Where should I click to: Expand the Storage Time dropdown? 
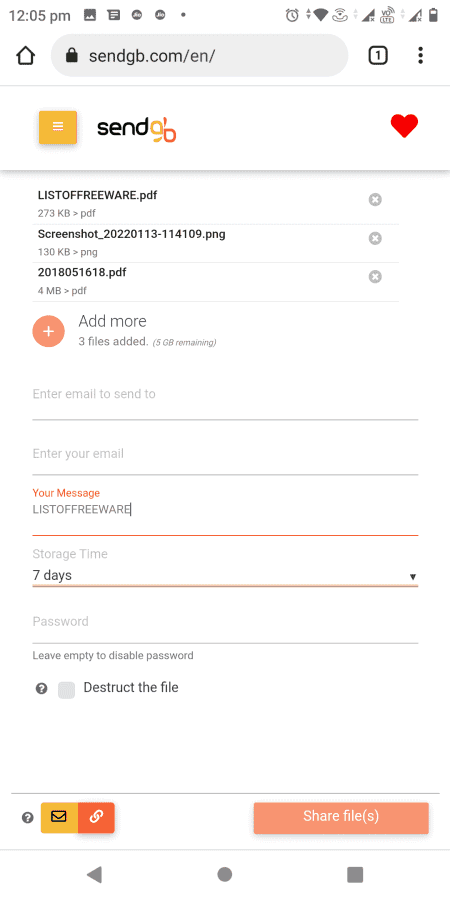225,575
